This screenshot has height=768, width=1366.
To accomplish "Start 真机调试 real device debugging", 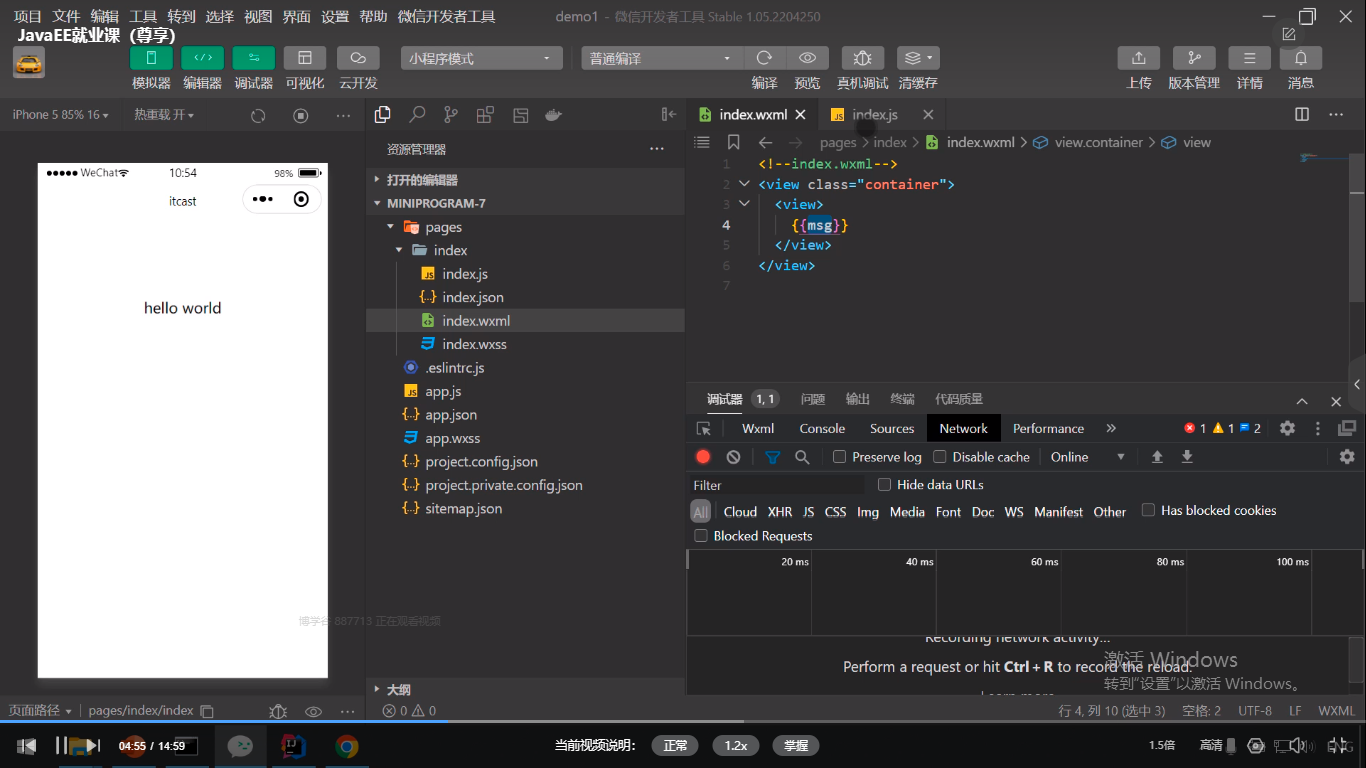I will 863,58.
